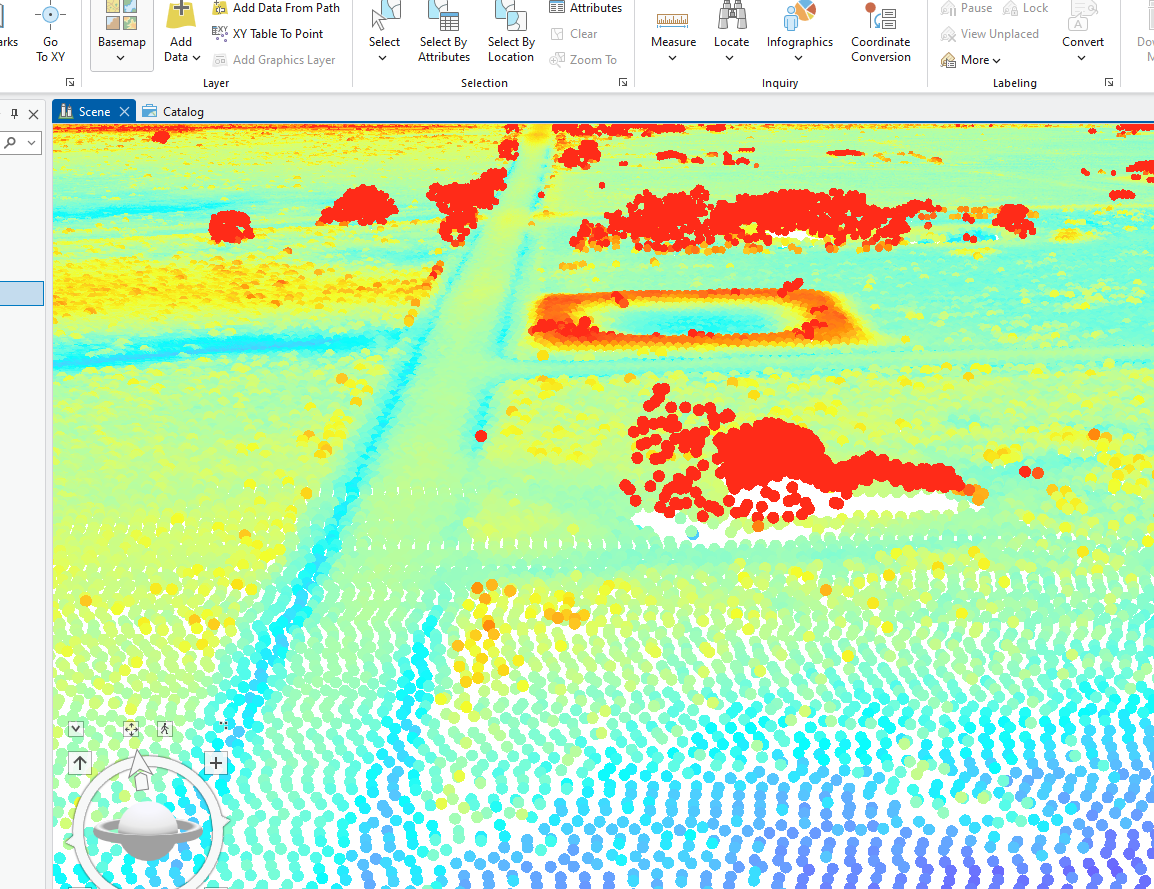Toggle first-person walk mode in navigator
This screenshot has width=1154, height=889.
(x=165, y=729)
